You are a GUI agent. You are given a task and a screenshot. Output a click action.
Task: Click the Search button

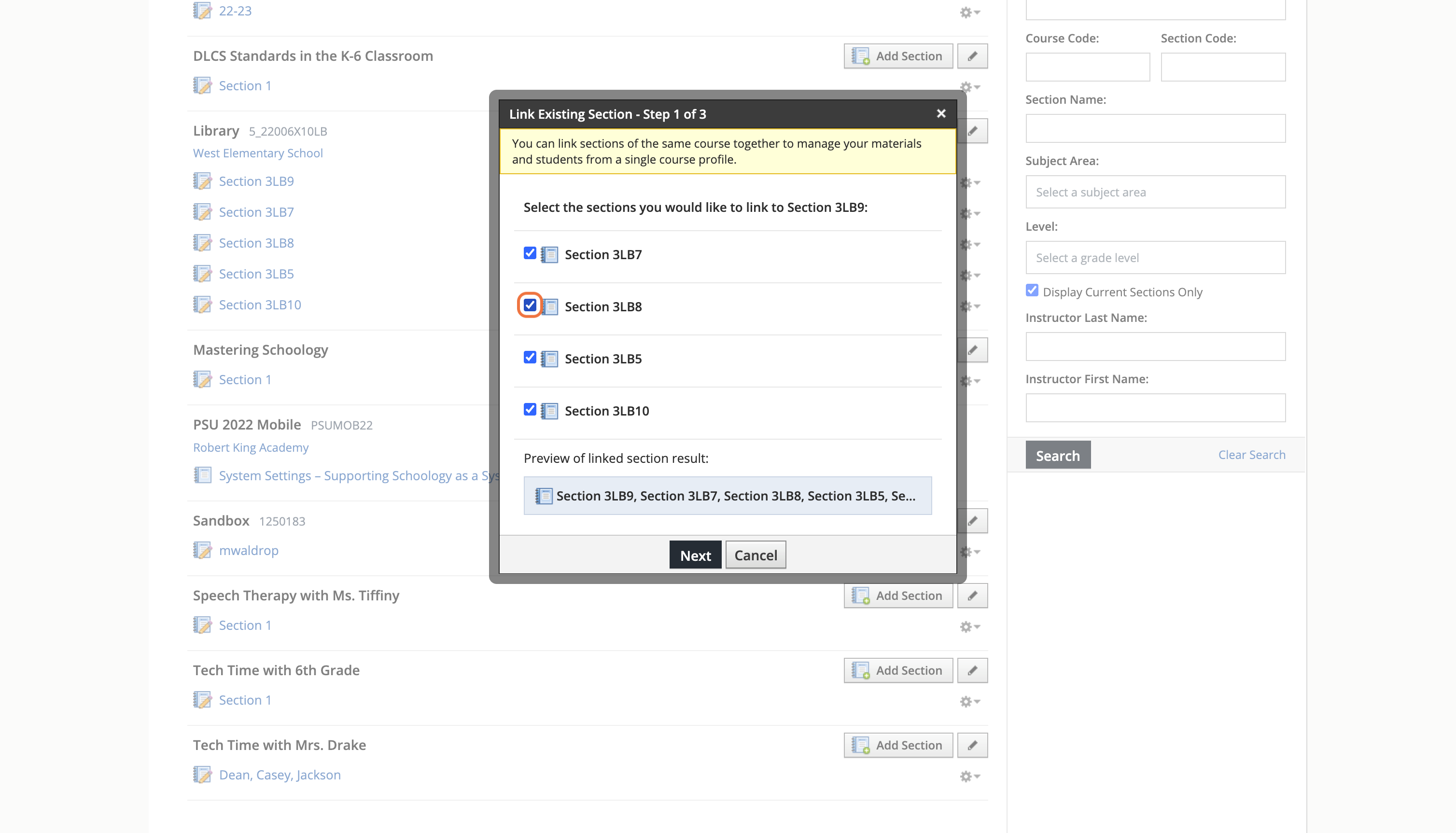[x=1058, y=455]
